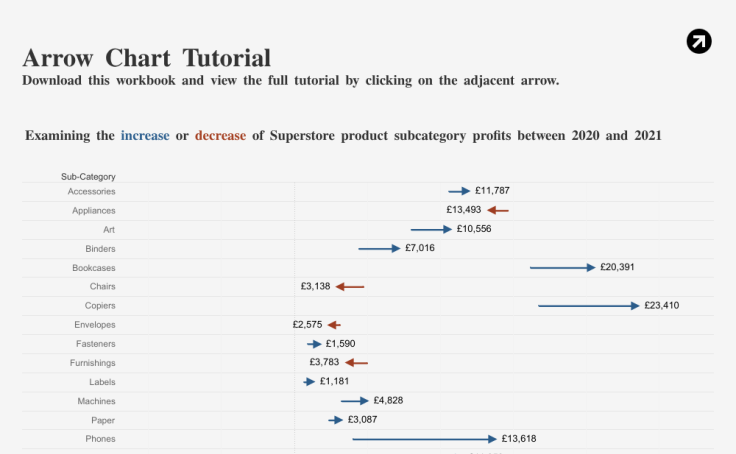Click the red Furnishings arrow
736x454 pixels.
click(x=356, y=362)
